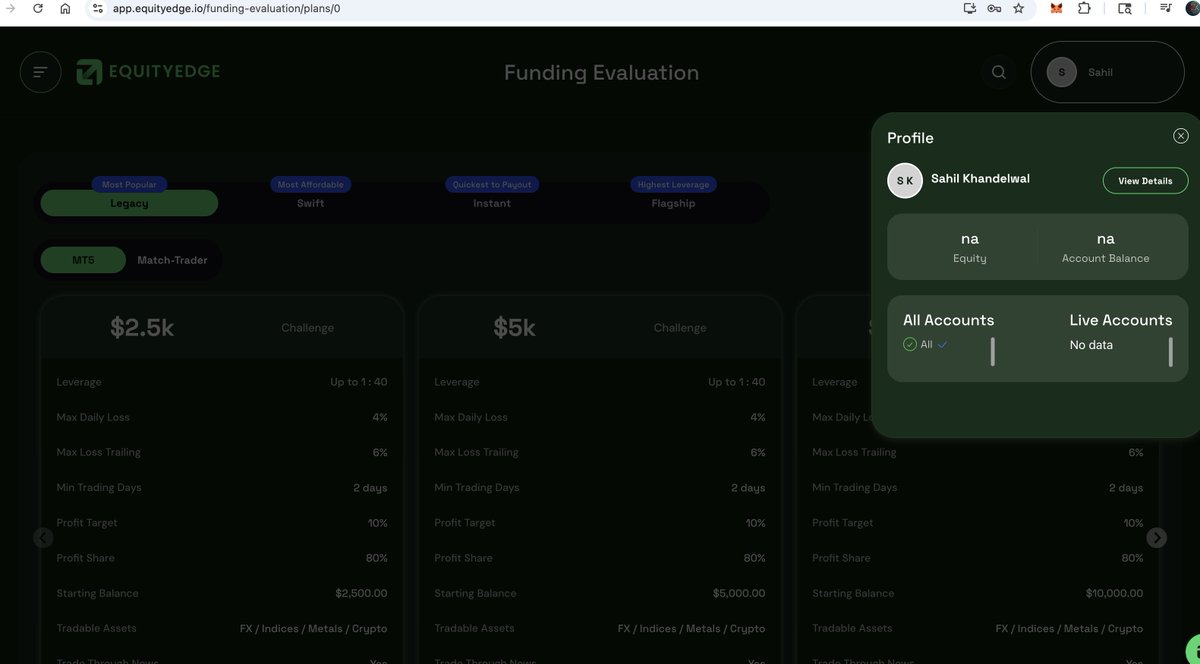
Task: Click the Account Balance label
Action: coord(1105,258)
